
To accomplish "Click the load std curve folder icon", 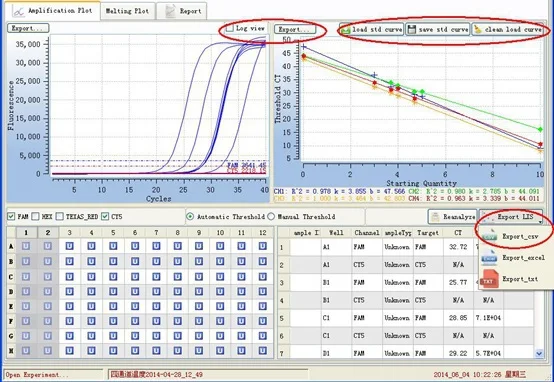I will [345, 30].
